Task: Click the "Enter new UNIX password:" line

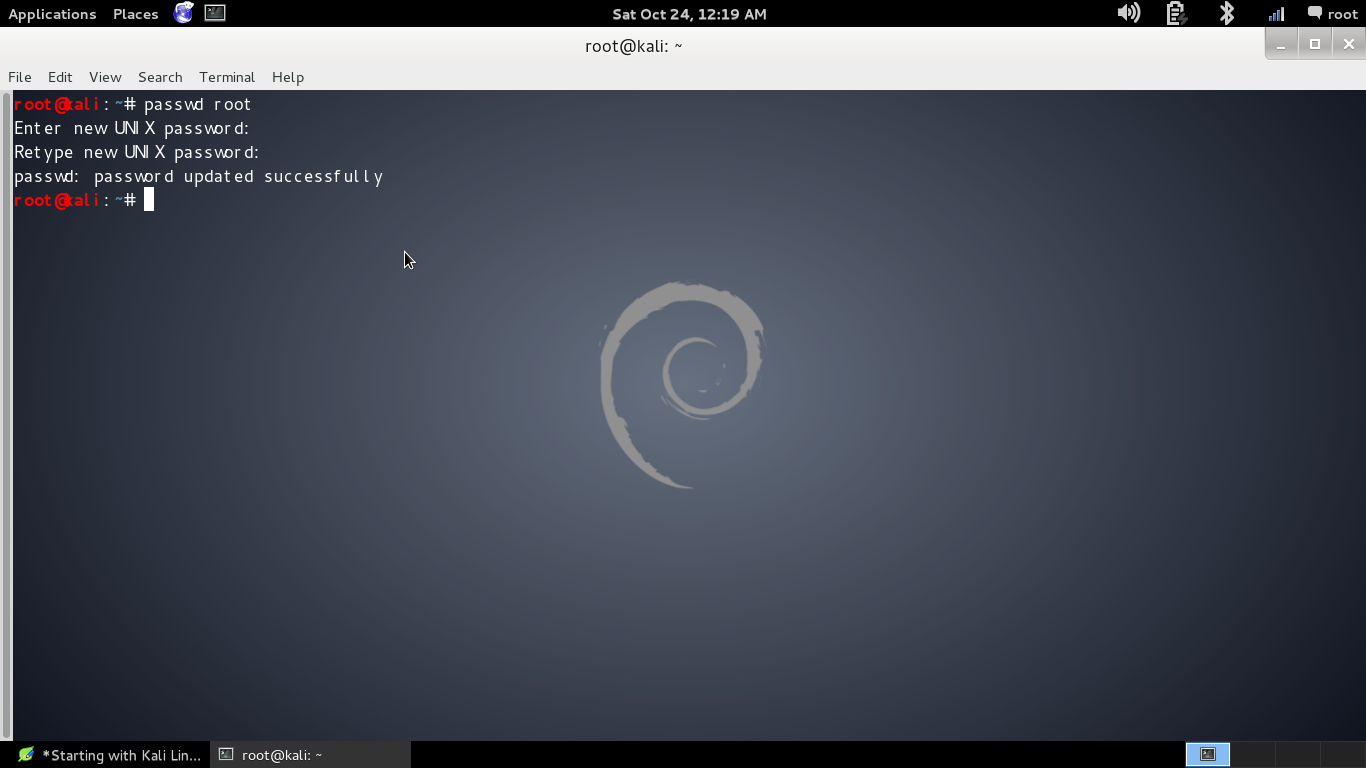Action: [131, 128]
